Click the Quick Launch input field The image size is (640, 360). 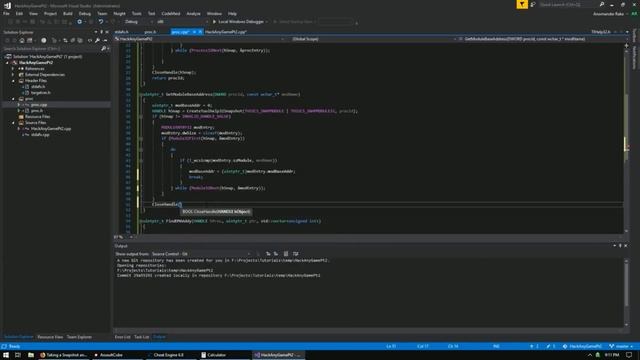(567, 4)
